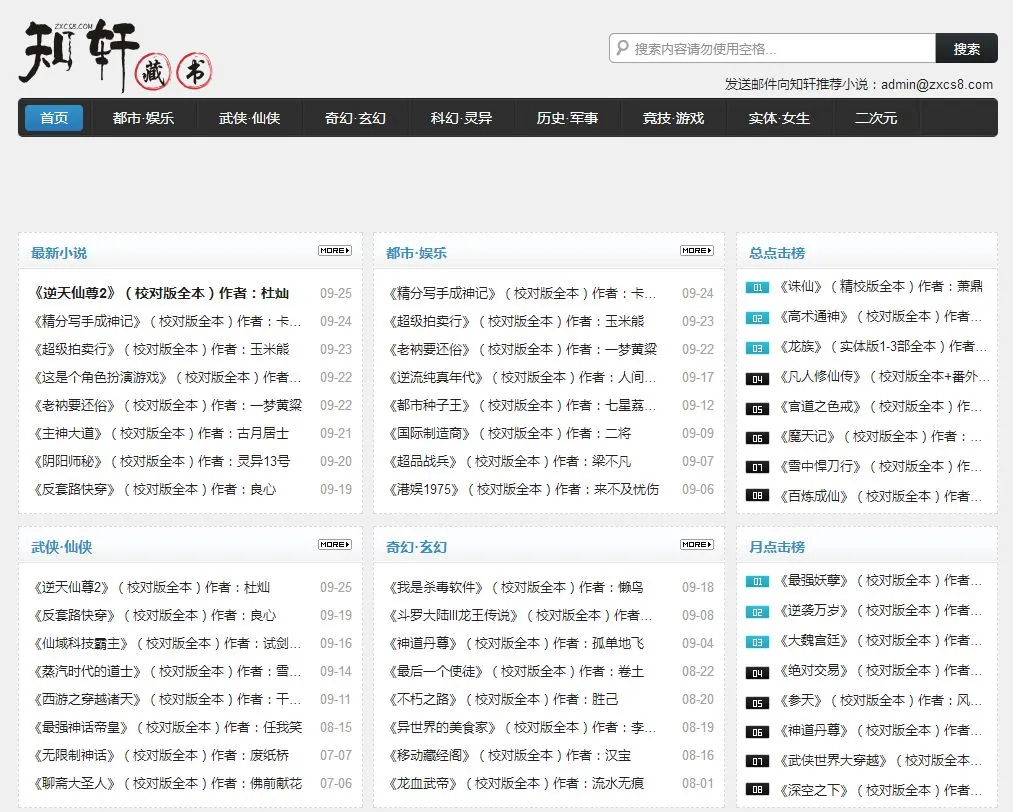Image resolution: width=1013 pixels, height=812 pixels.
Task: Open 《仙域科技霸主》 novel link
Action: click(167, 643)
